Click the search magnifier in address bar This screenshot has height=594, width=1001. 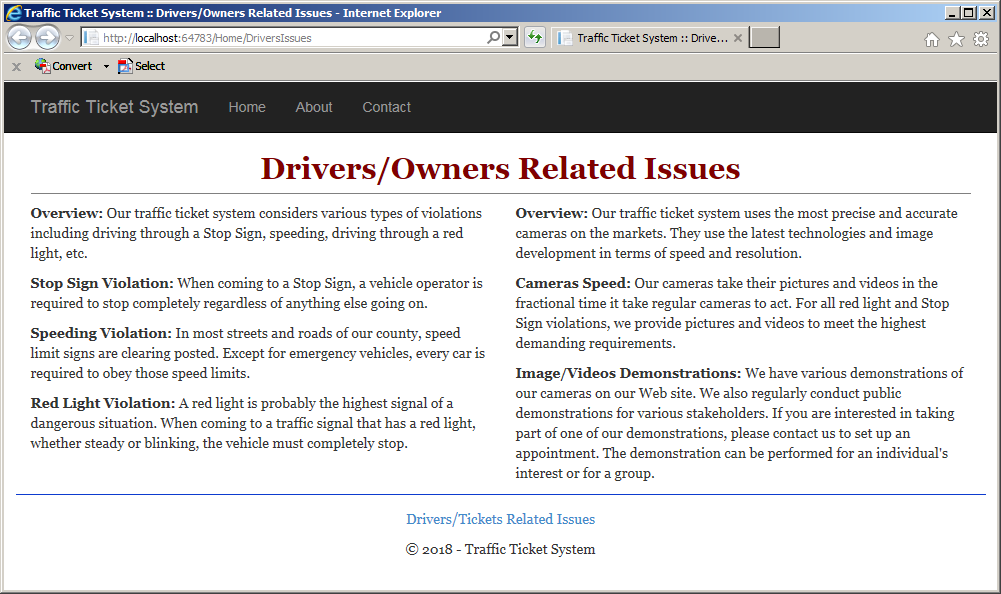pos(493,38)
